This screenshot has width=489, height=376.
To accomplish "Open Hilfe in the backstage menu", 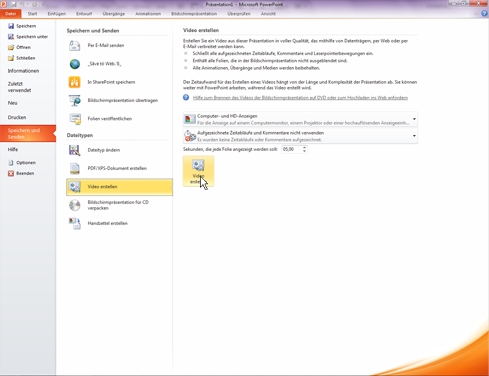I will pyautogui.click(x=13, y=149).
